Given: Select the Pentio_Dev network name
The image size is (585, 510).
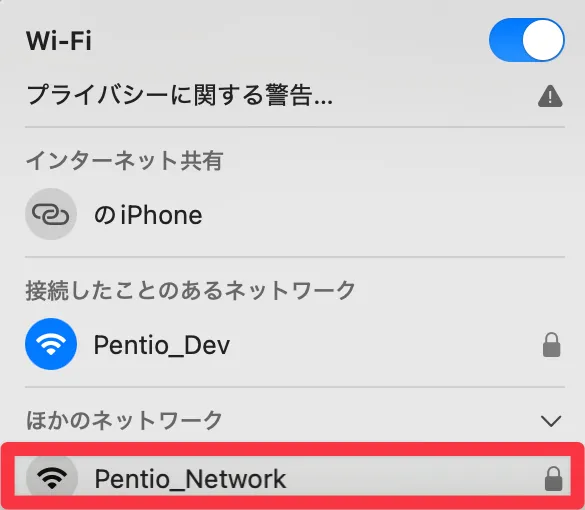Looking at the screenshot, I should (162, 345).
